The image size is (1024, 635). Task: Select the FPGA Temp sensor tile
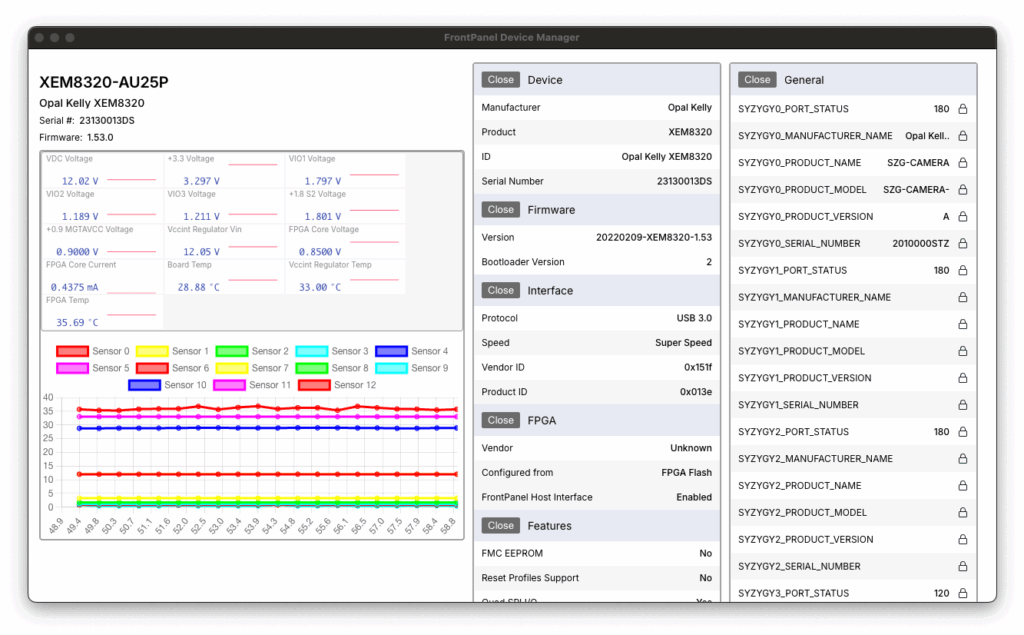click(103, 313)
